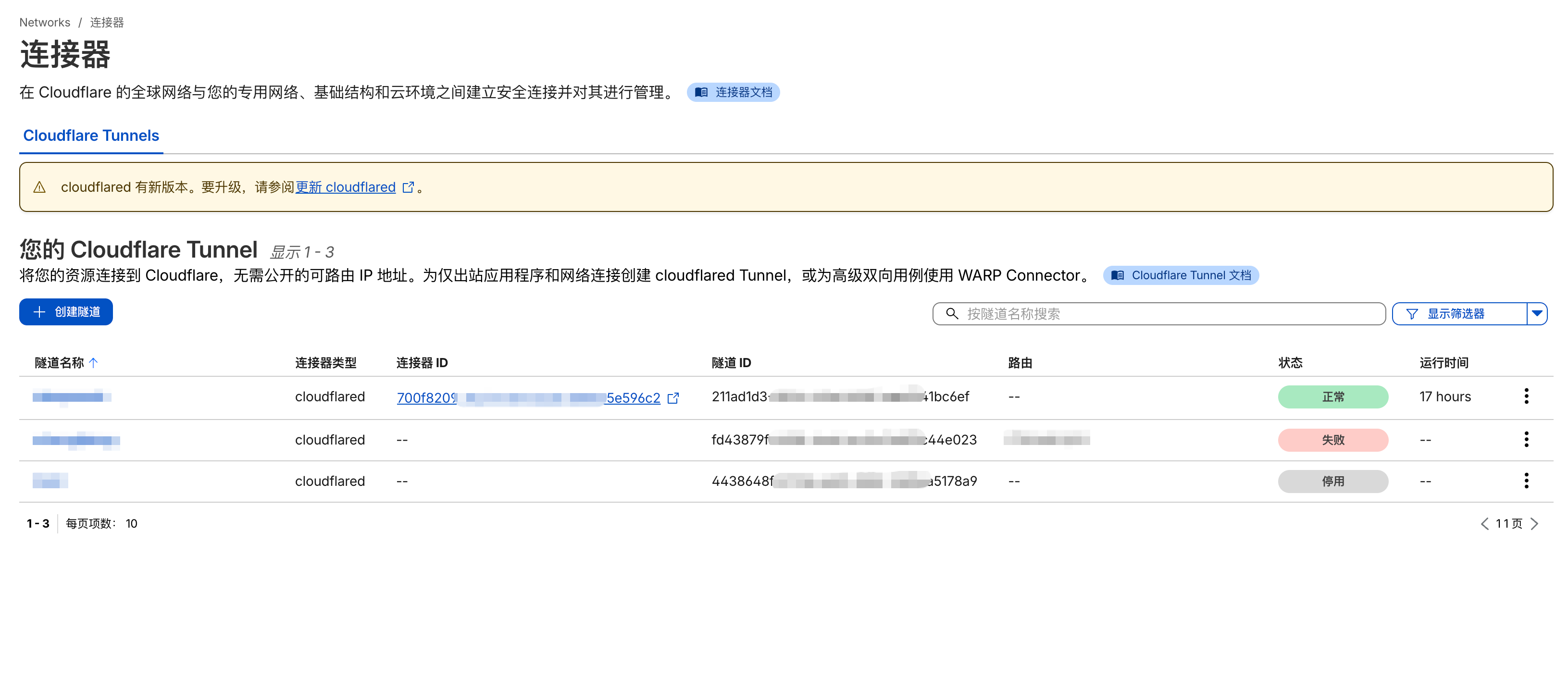This screenshot has height=692, width=1568.
Task: Click the warning triangle icon in the banner
Action: [40, 187]
